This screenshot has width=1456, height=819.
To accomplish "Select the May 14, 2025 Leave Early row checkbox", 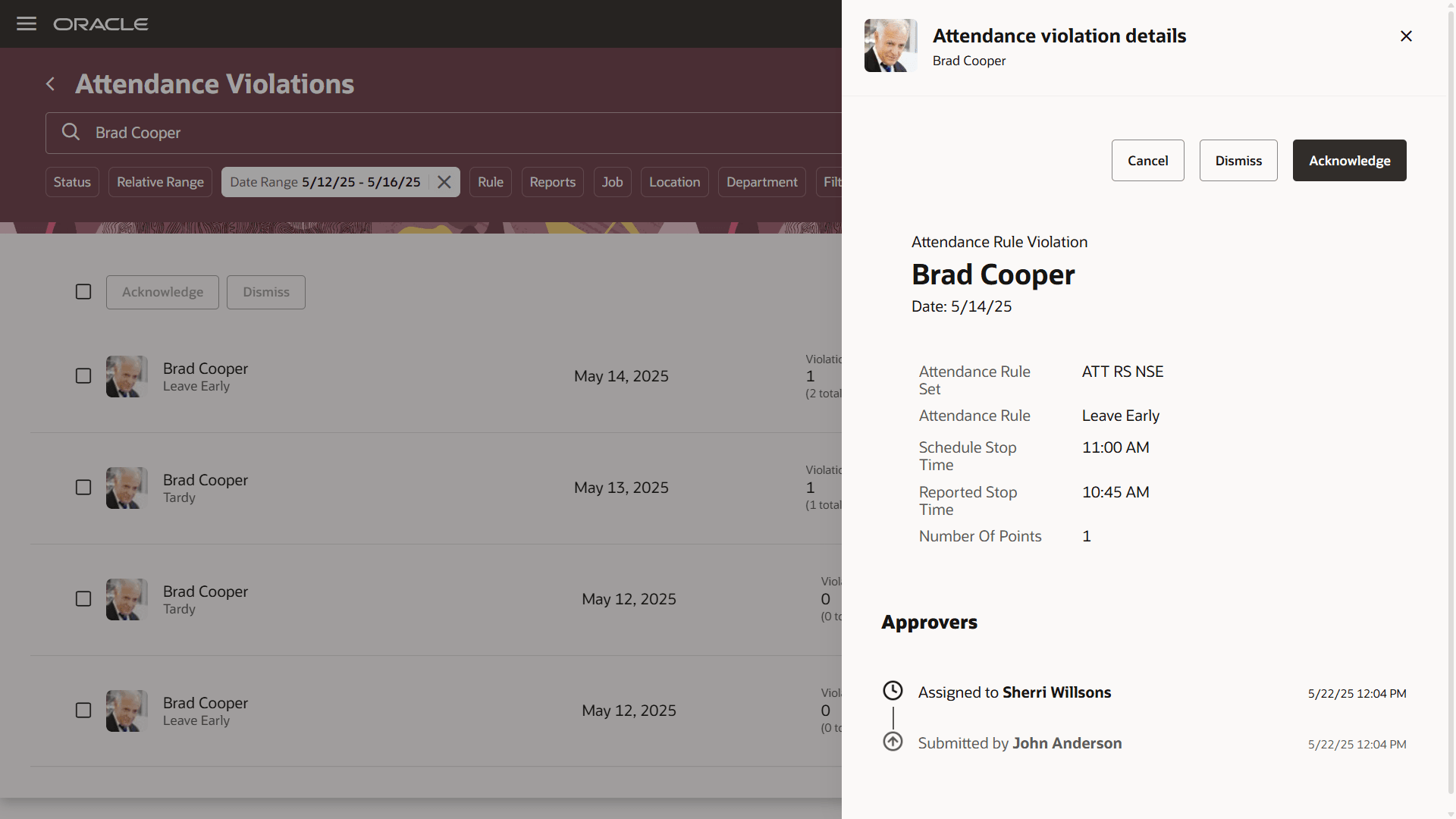I will pos(83,376).
